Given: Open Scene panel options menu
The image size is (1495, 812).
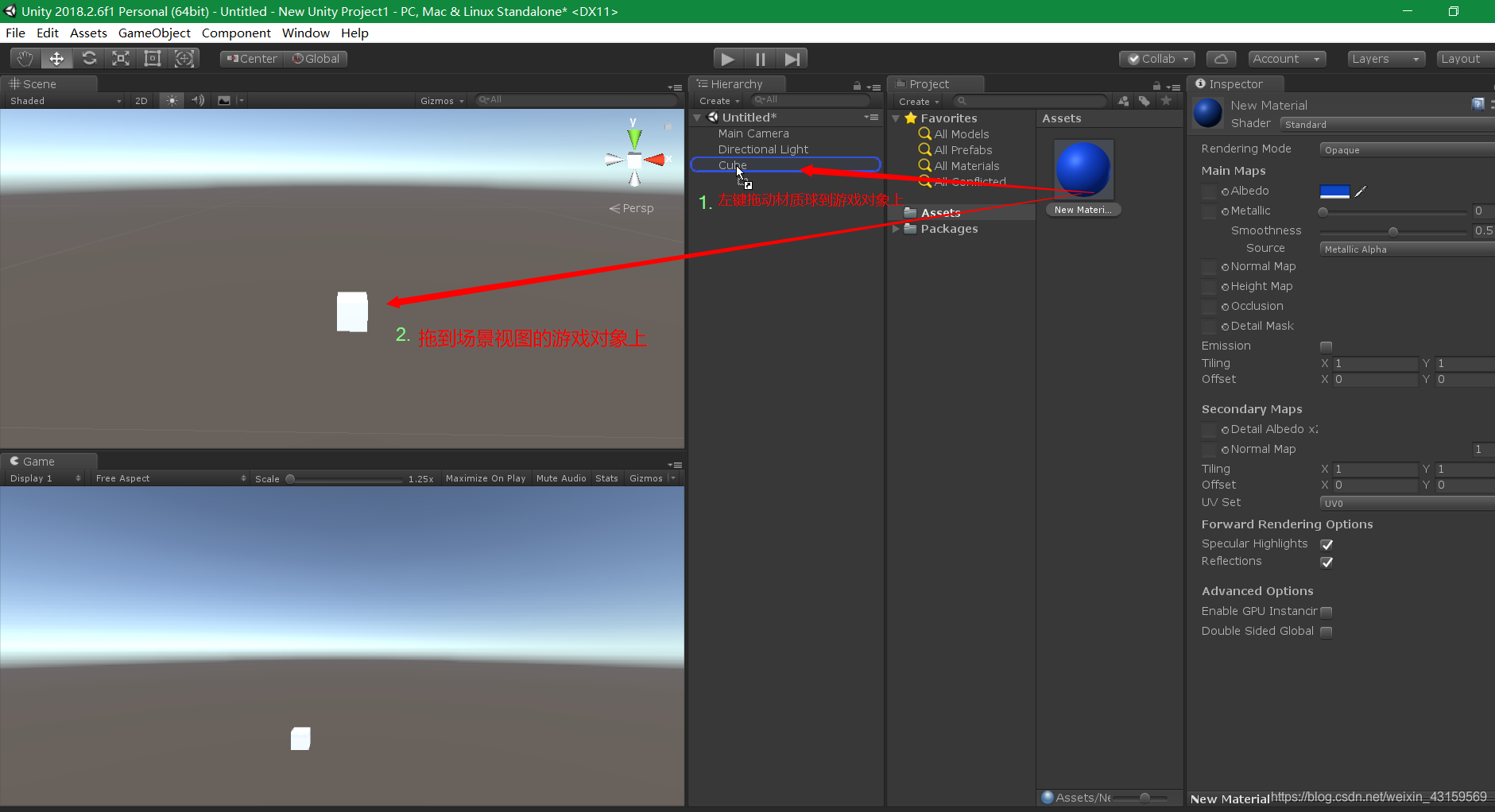Looking at the screenshot, I should tap(675, 87).
